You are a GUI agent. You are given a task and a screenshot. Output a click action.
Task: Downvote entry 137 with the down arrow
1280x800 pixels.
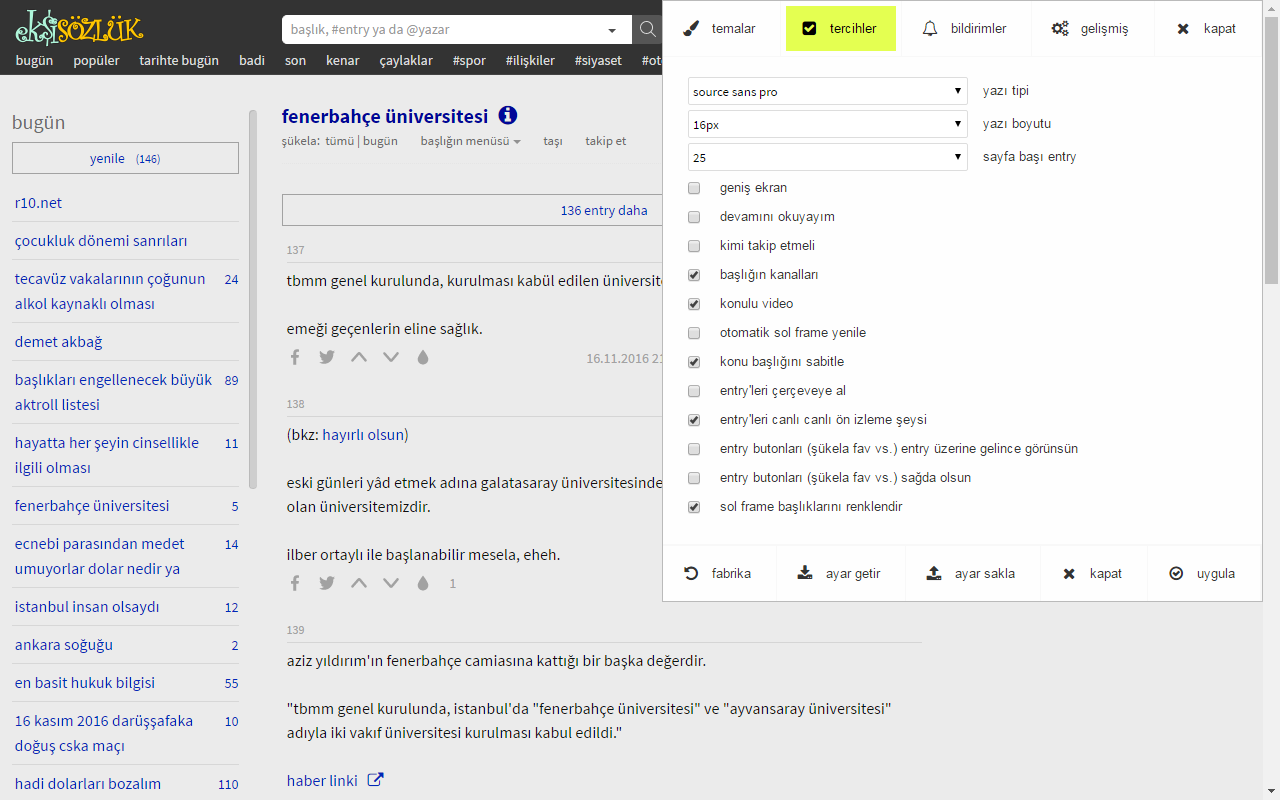(x=391, y=357)
